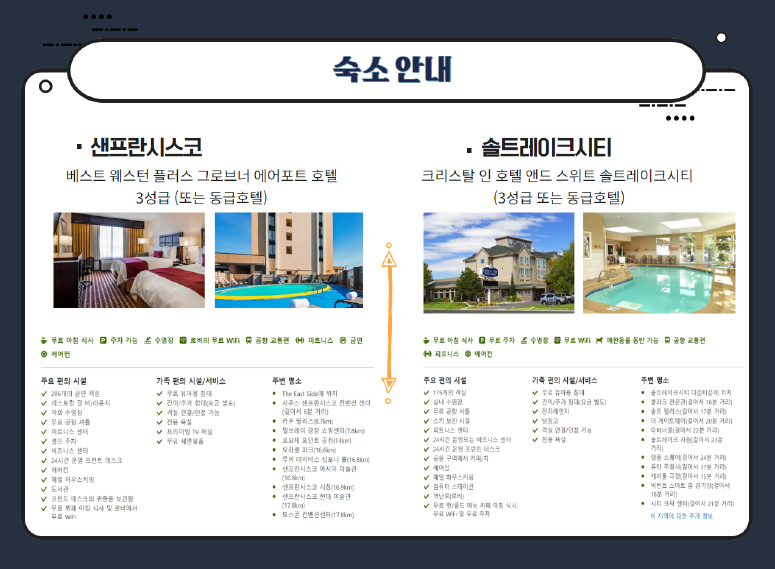Open the Crystal Inn building exterior photo

click(x=499, y=263)
